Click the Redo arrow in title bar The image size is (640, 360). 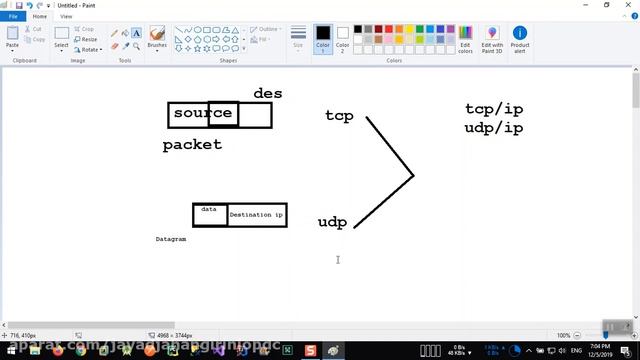click(40, 5)
